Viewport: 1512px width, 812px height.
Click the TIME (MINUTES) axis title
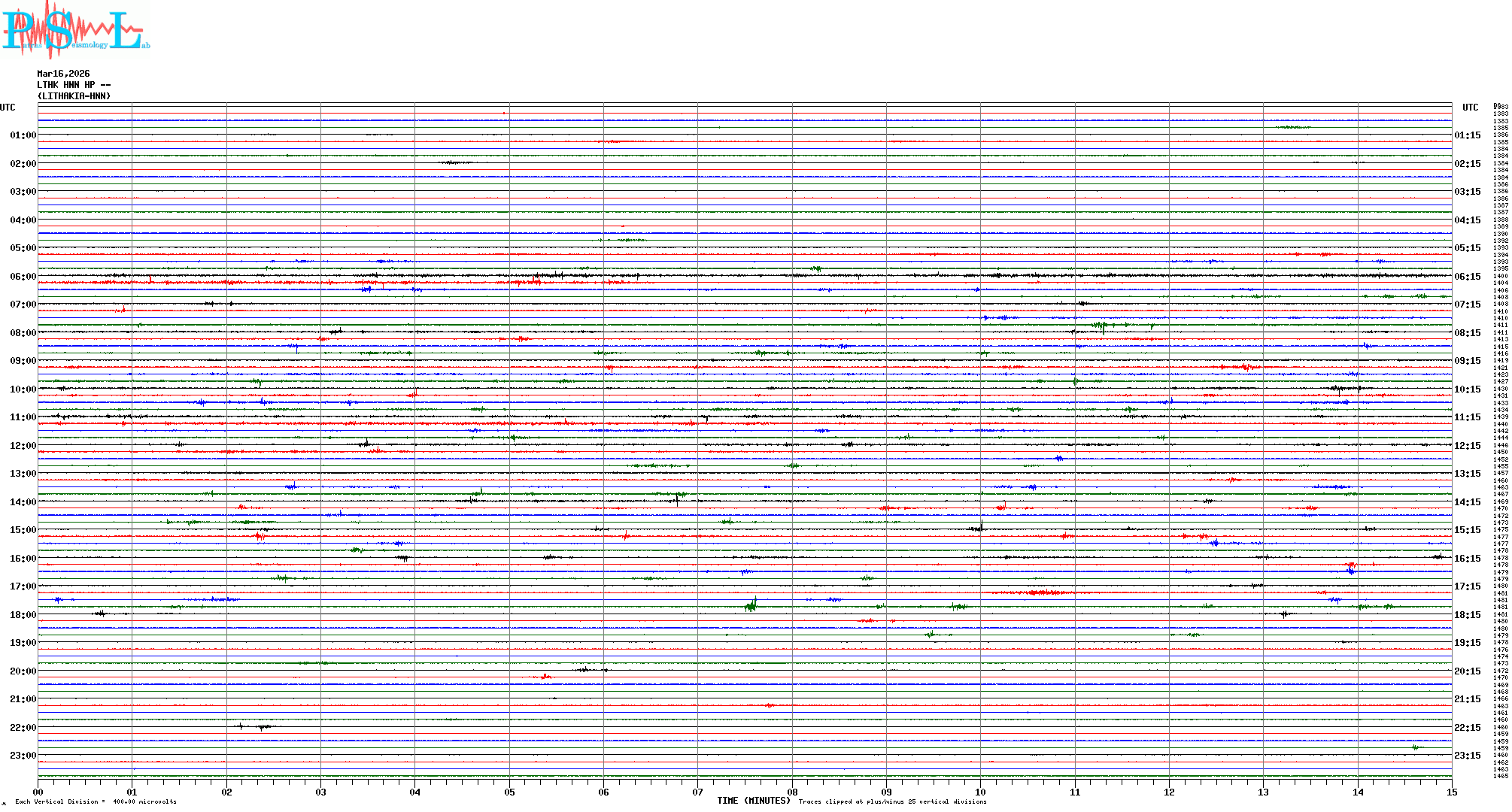753,801
